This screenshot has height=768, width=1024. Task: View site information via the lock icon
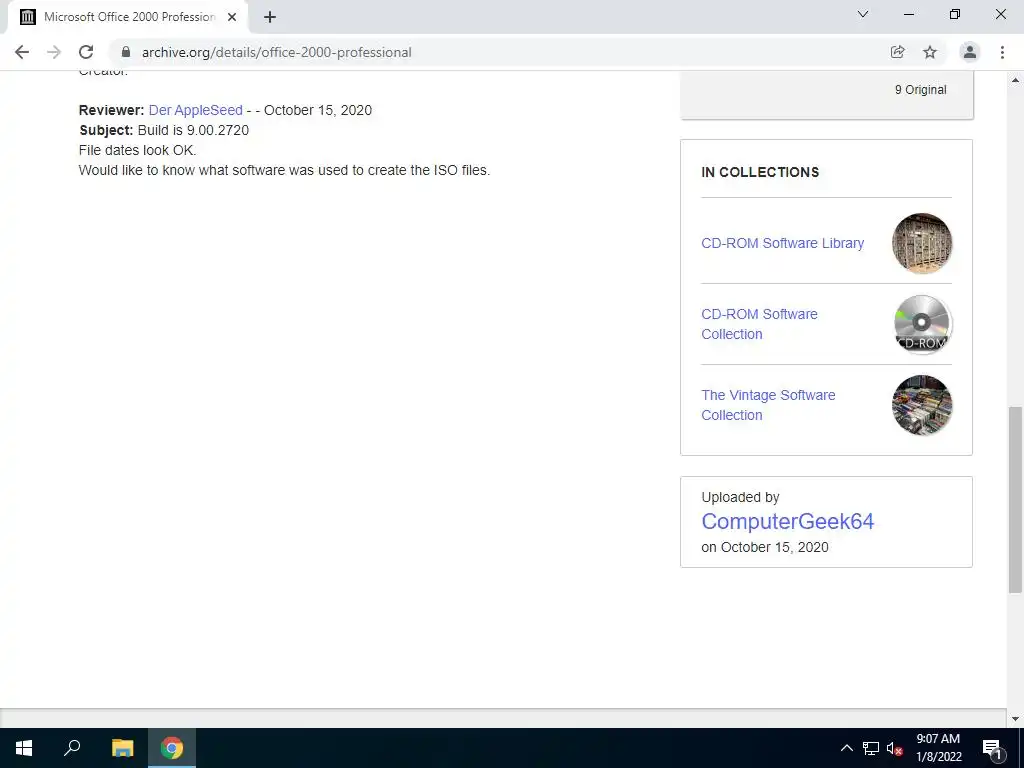(x=126, y=52)
